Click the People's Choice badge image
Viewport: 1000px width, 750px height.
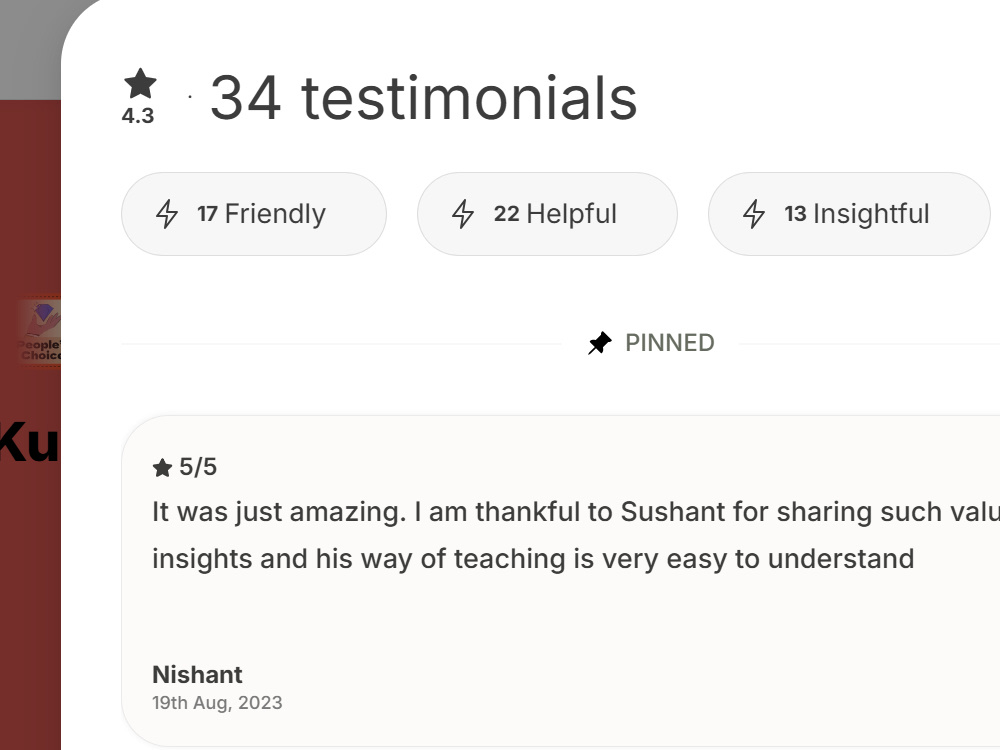40,332
